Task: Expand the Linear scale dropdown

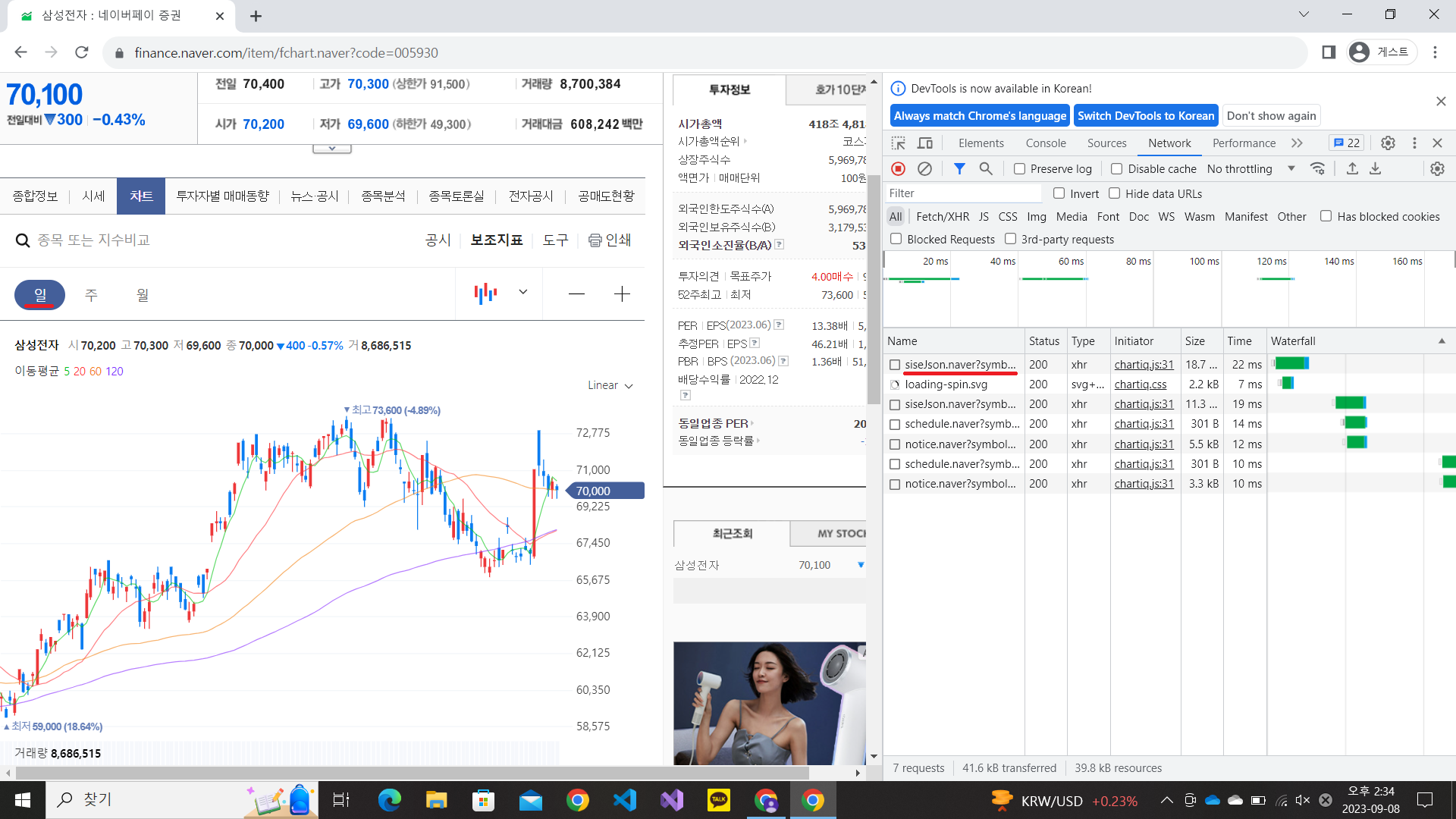Action: click(x=610, y=385)
